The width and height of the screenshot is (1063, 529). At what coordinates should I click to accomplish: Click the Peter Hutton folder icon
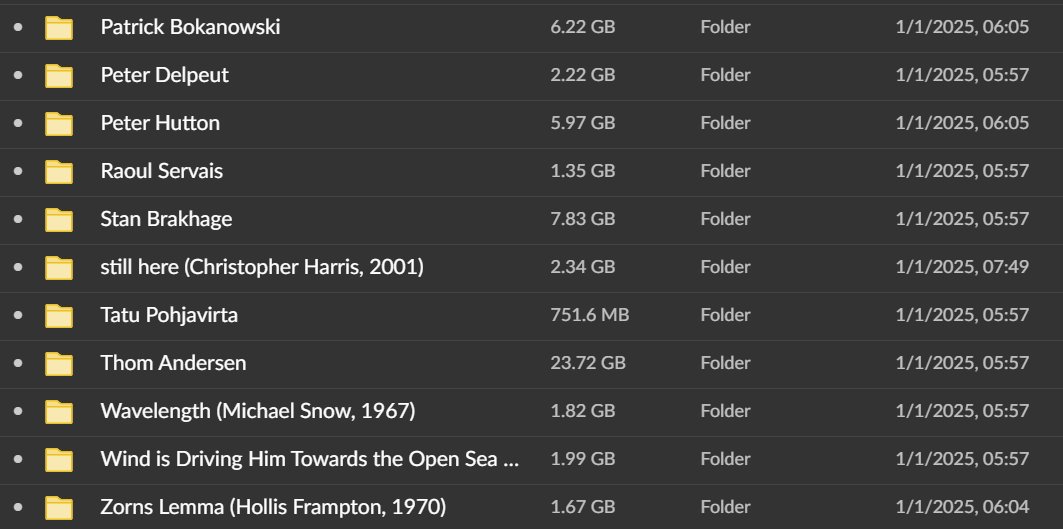[x=59, y=124]
